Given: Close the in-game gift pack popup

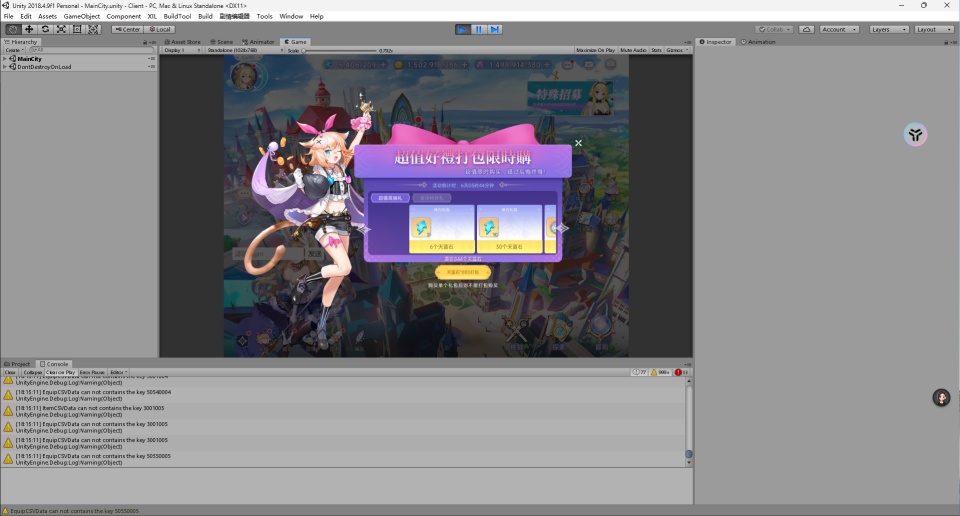Looking at the screenshot, I should point(579,143).
